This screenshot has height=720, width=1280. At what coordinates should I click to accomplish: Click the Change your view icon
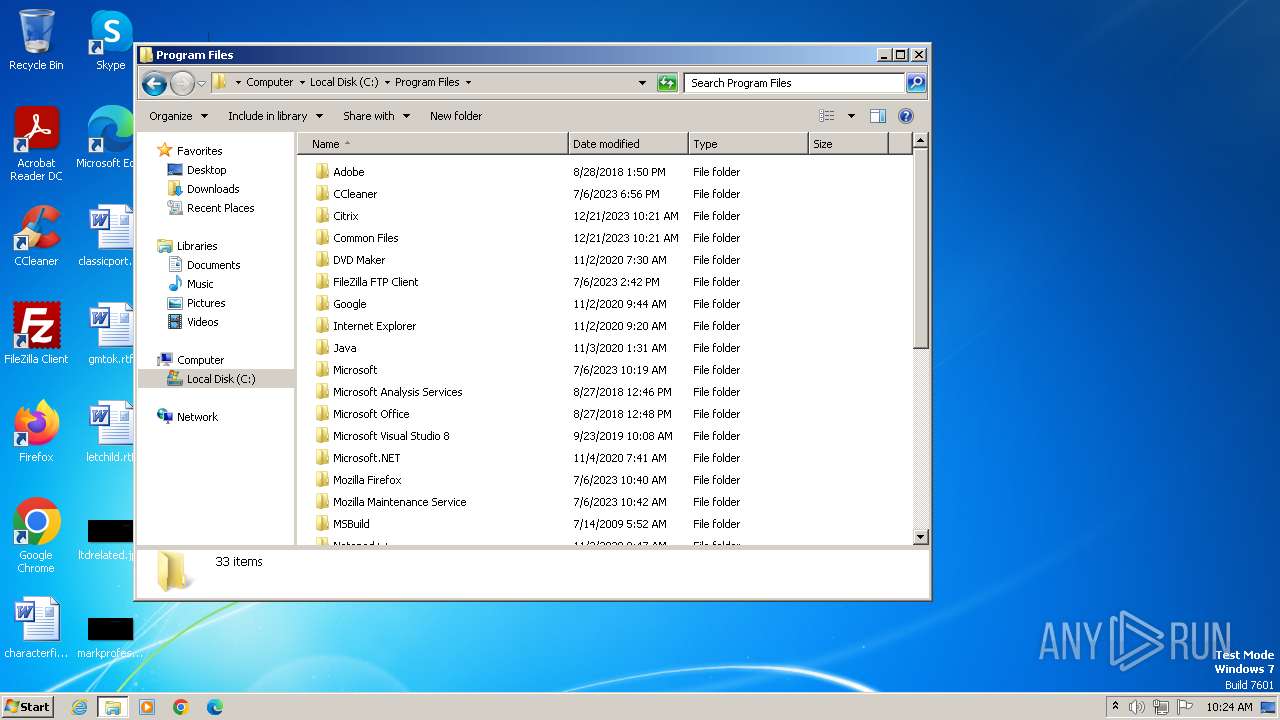pos(826,116)
